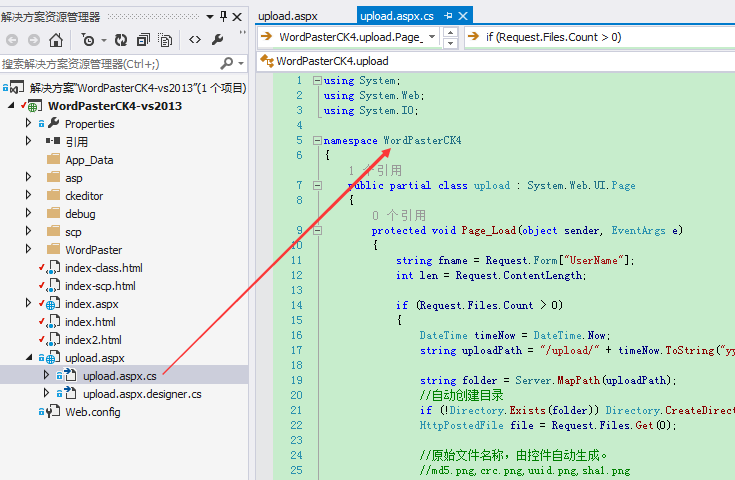The width and height of the screenshot is (735, 480).
Task: Click the Properties wrench icon in tree
Action: 54,123
